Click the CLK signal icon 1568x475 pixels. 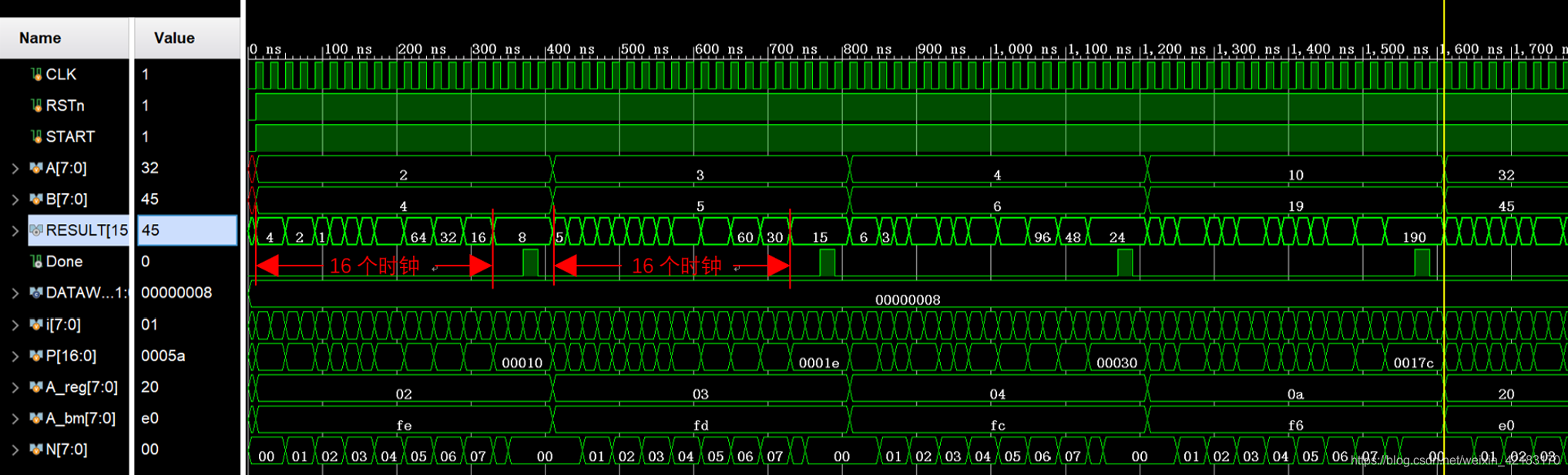tap(36, 74)
